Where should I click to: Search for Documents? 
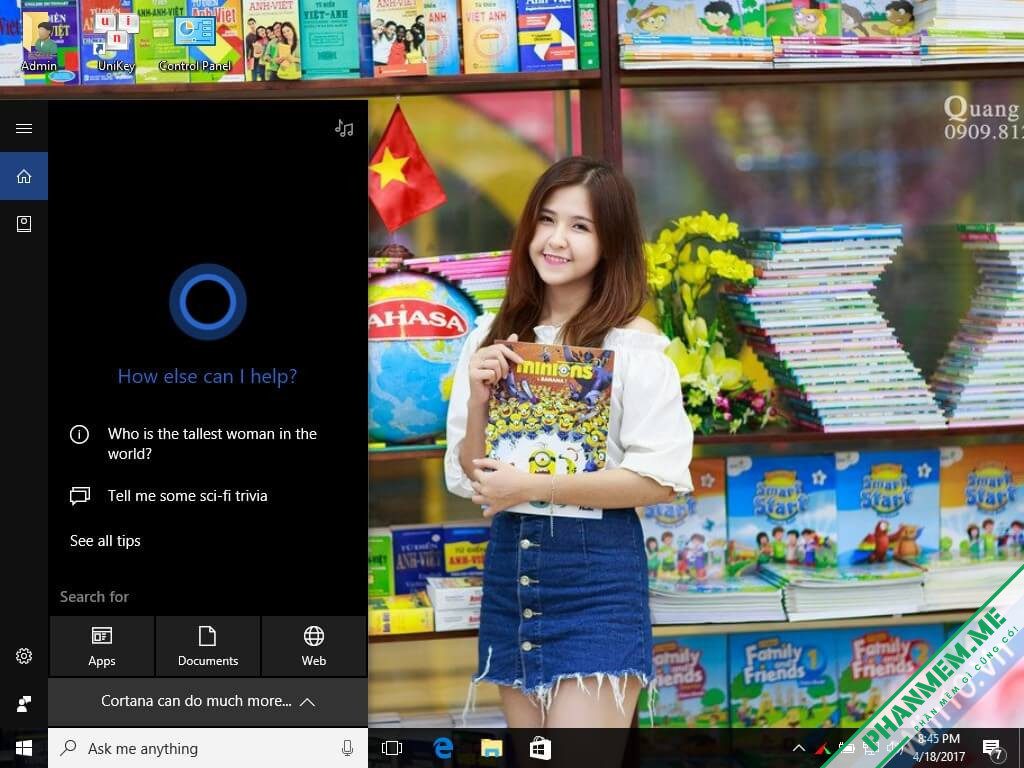click(208, 647)
